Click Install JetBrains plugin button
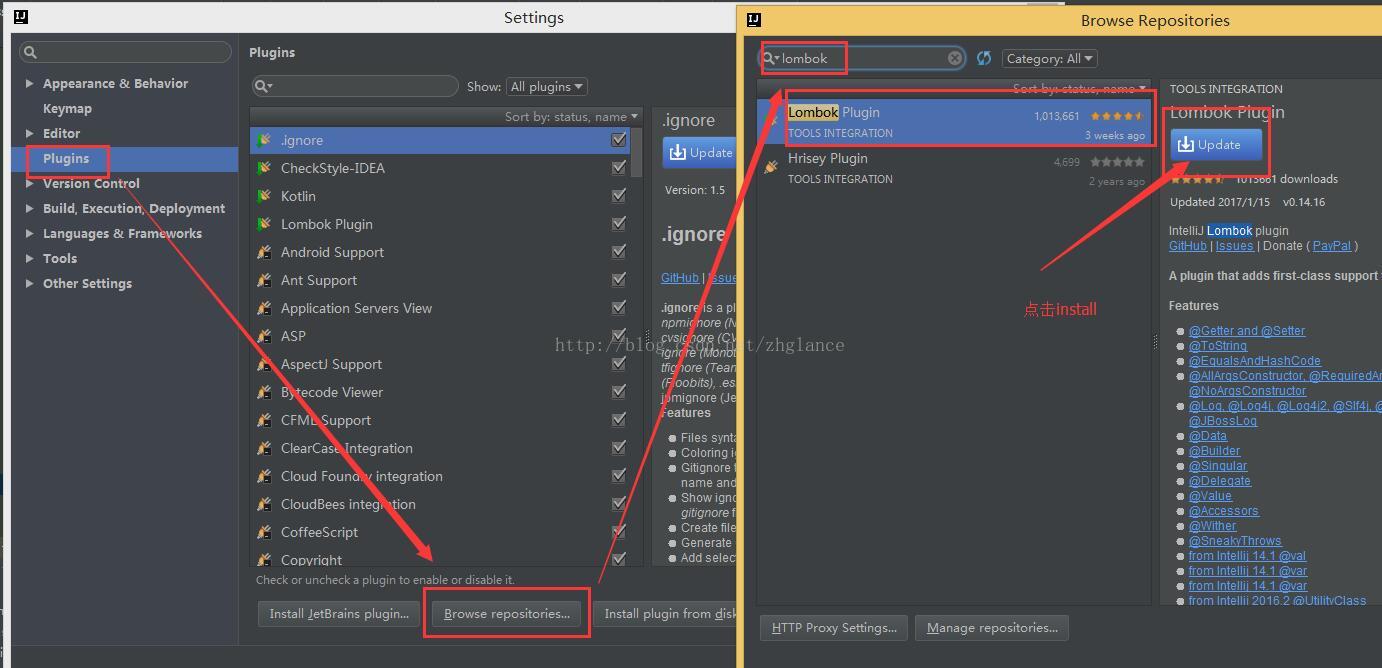The height and width of the screenshot is (668, 1382). click(x=339, y=614)
